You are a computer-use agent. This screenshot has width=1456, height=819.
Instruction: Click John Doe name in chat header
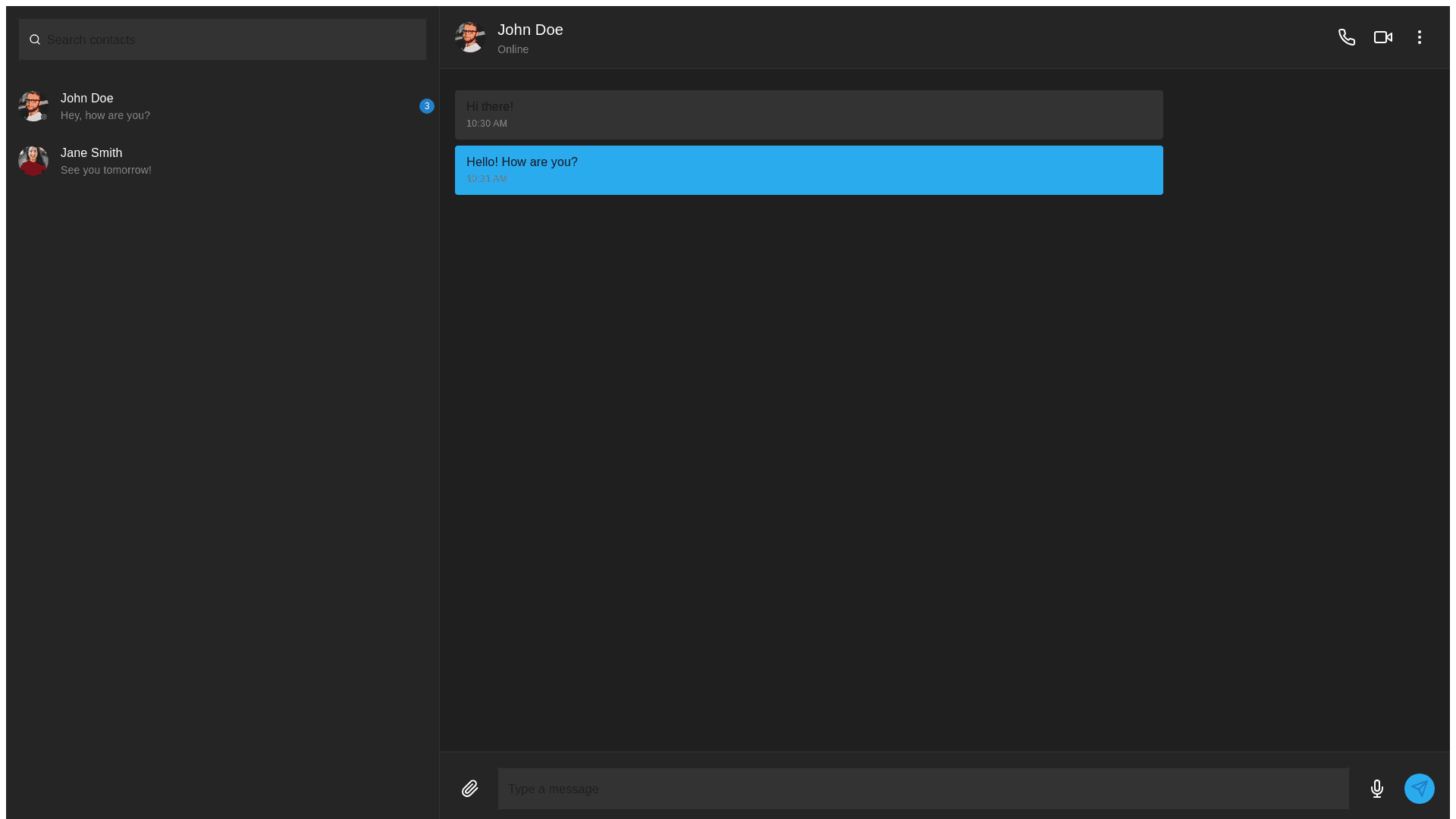coord(530,30)
